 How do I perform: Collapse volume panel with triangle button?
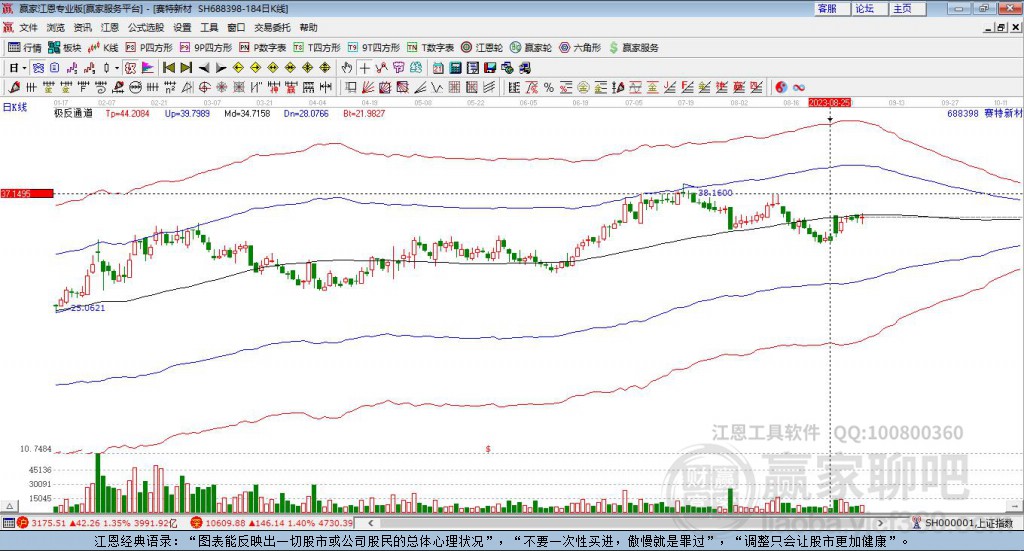pos(10,506)
